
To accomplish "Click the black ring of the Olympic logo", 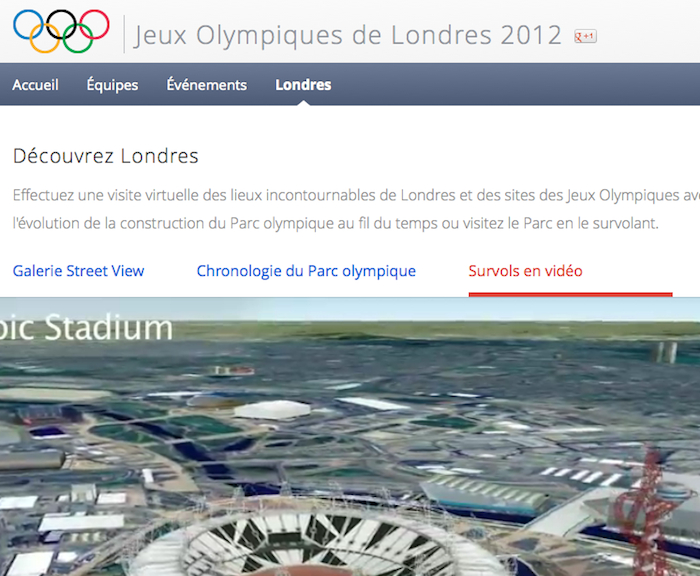I will (61, 24).
